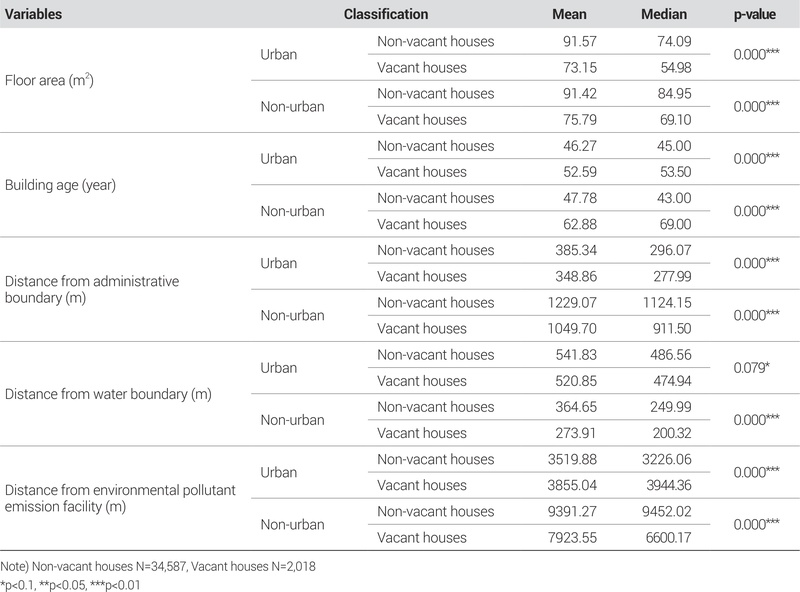
Task: Click the Classification column header
Action: coord(385,15)
